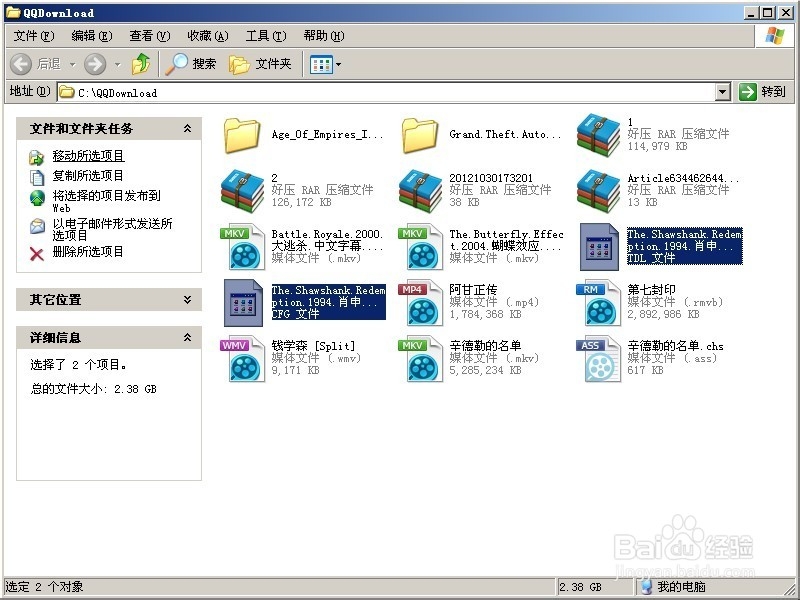800x600 pixels.
Task: Open the Search (搜索) toolbar button
Action: (x=191, y=64)
